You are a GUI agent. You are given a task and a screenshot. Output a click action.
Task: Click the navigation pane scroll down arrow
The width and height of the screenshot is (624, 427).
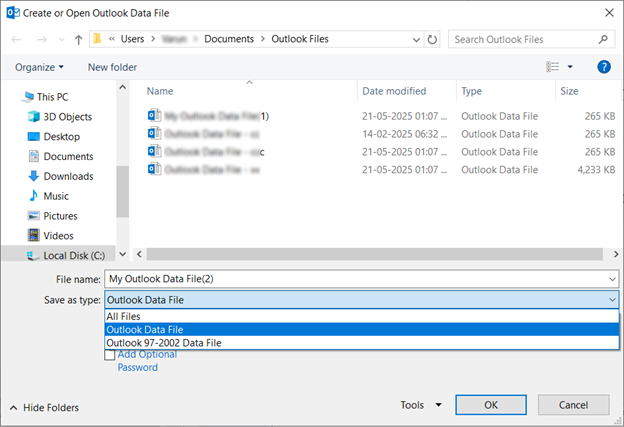[123, 254]
